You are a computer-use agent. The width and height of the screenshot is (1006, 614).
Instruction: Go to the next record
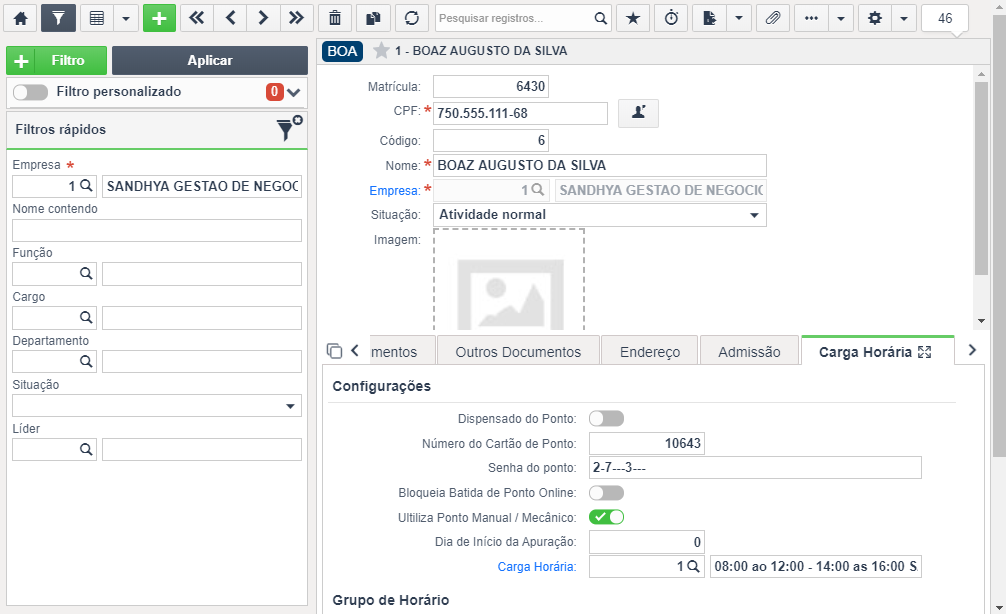[x=263, y=18]
